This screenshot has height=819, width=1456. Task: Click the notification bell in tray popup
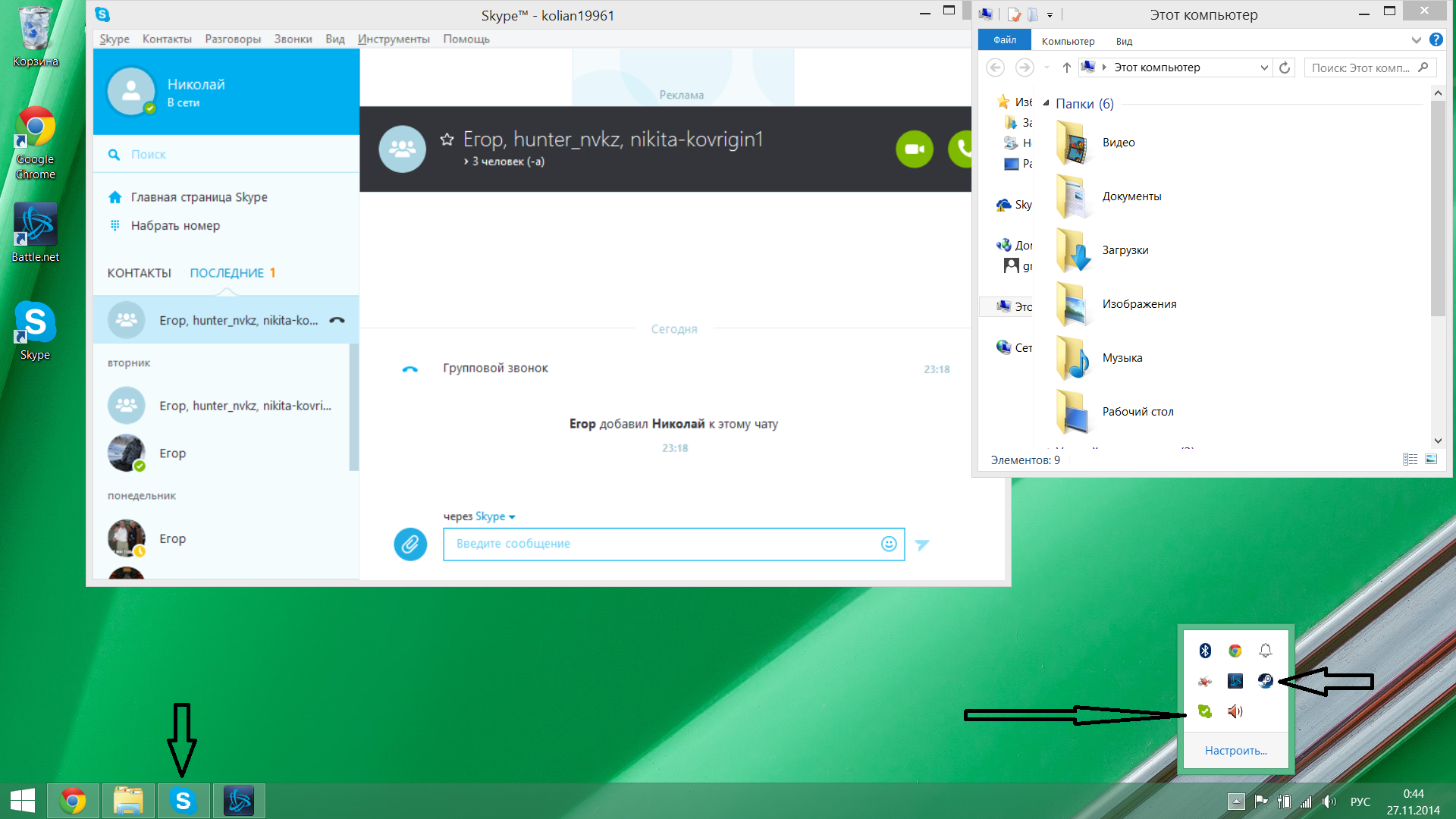tap(1265, 651)
